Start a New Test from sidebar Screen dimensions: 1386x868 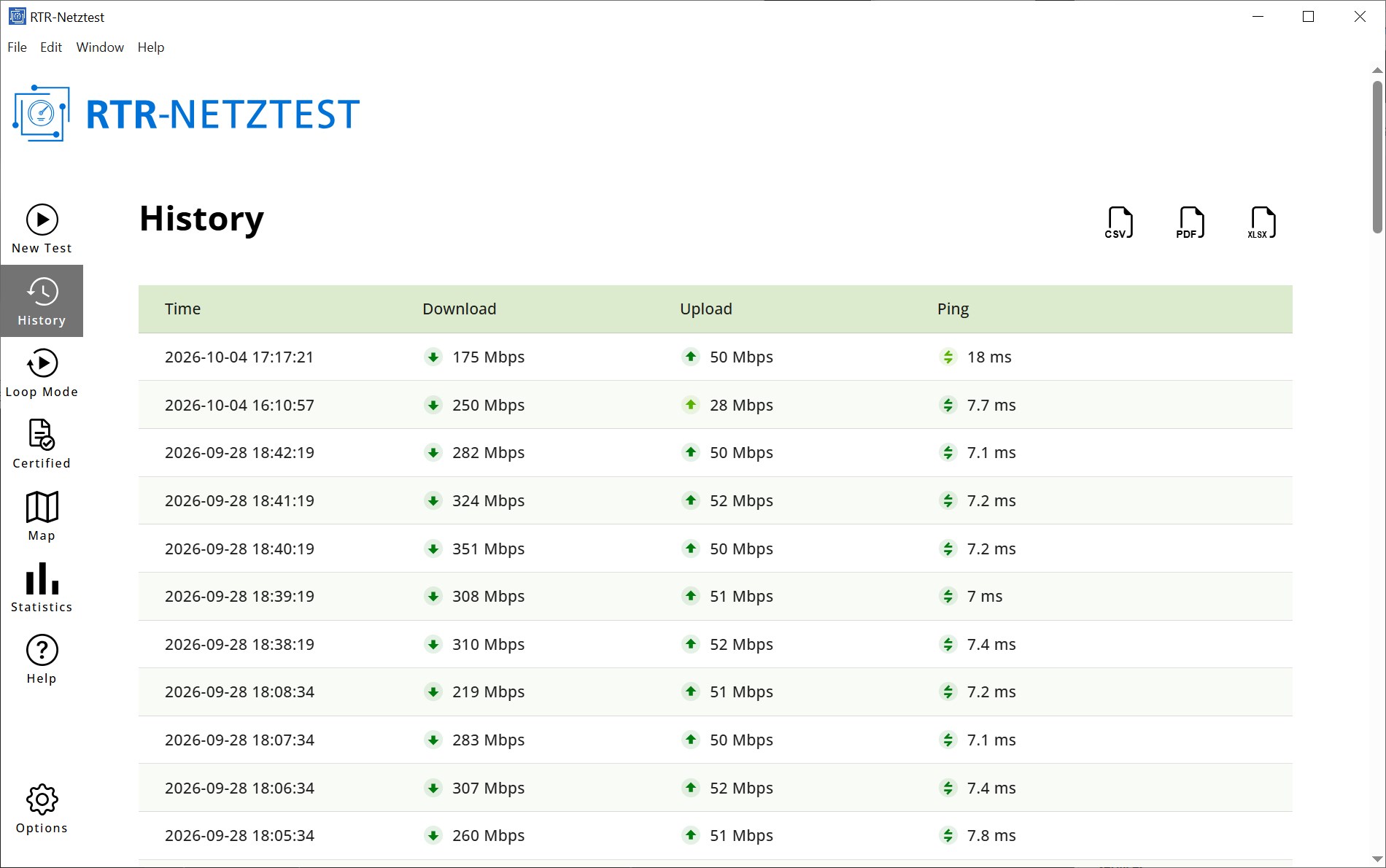tap(42, 229)
